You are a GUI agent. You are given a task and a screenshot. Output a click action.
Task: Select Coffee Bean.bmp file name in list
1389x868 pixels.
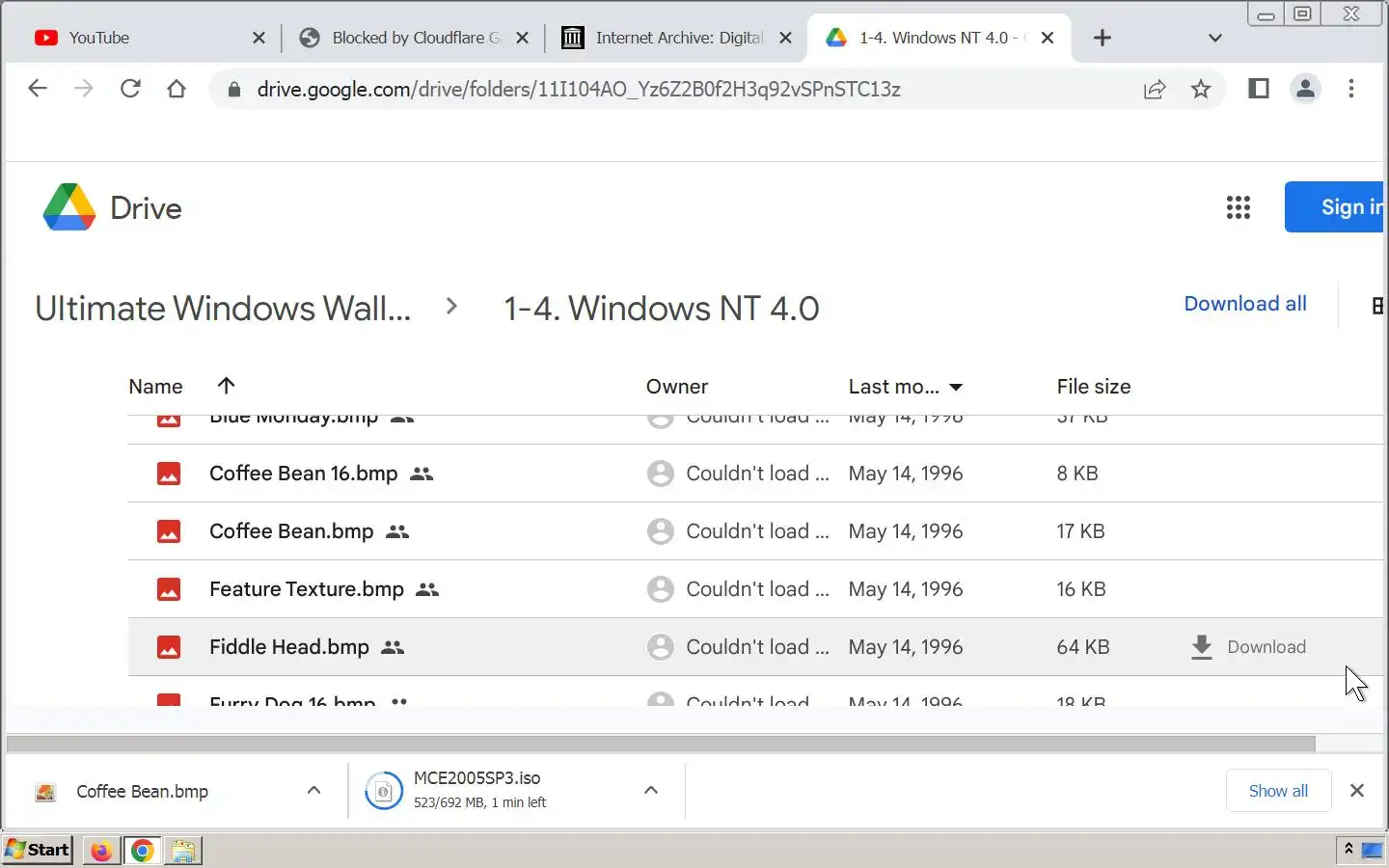[291, 531]
